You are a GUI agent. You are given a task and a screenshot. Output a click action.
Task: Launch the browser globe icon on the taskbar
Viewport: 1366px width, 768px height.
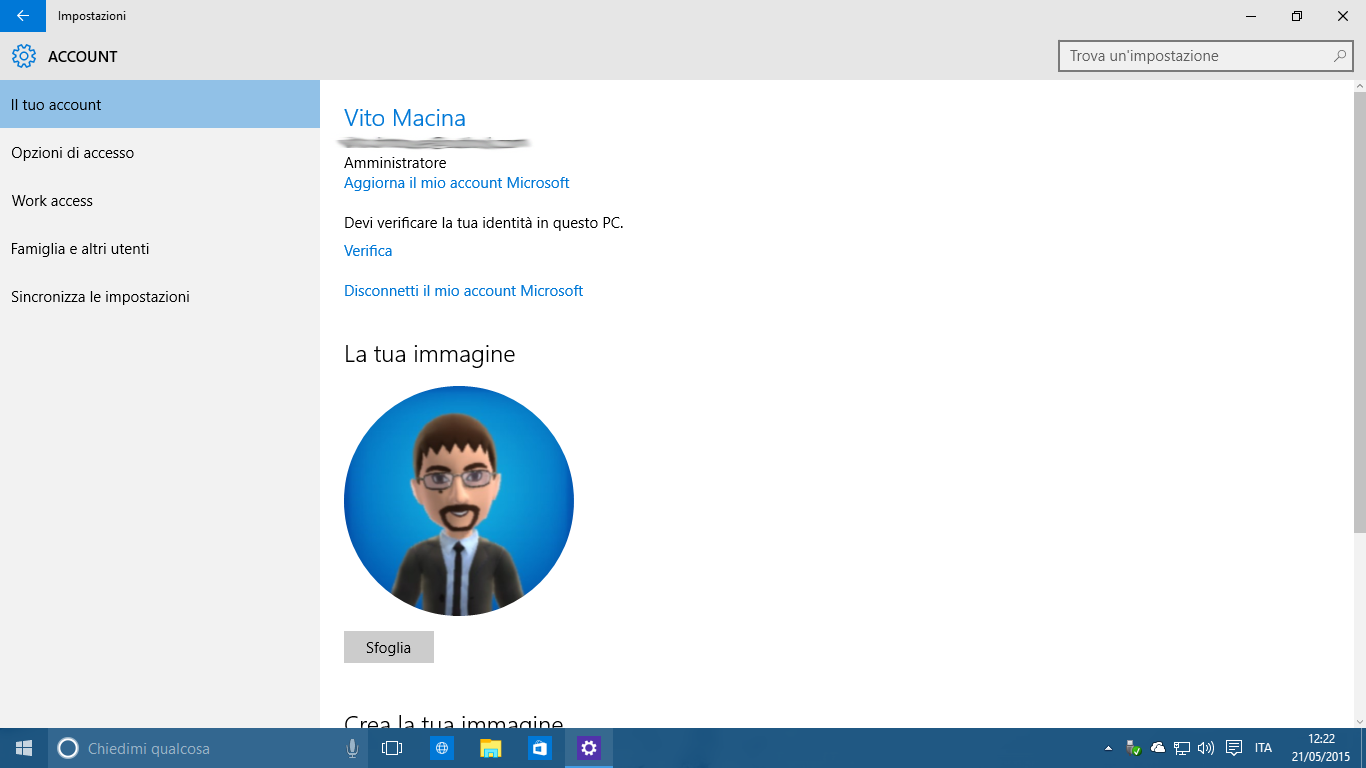441,748
